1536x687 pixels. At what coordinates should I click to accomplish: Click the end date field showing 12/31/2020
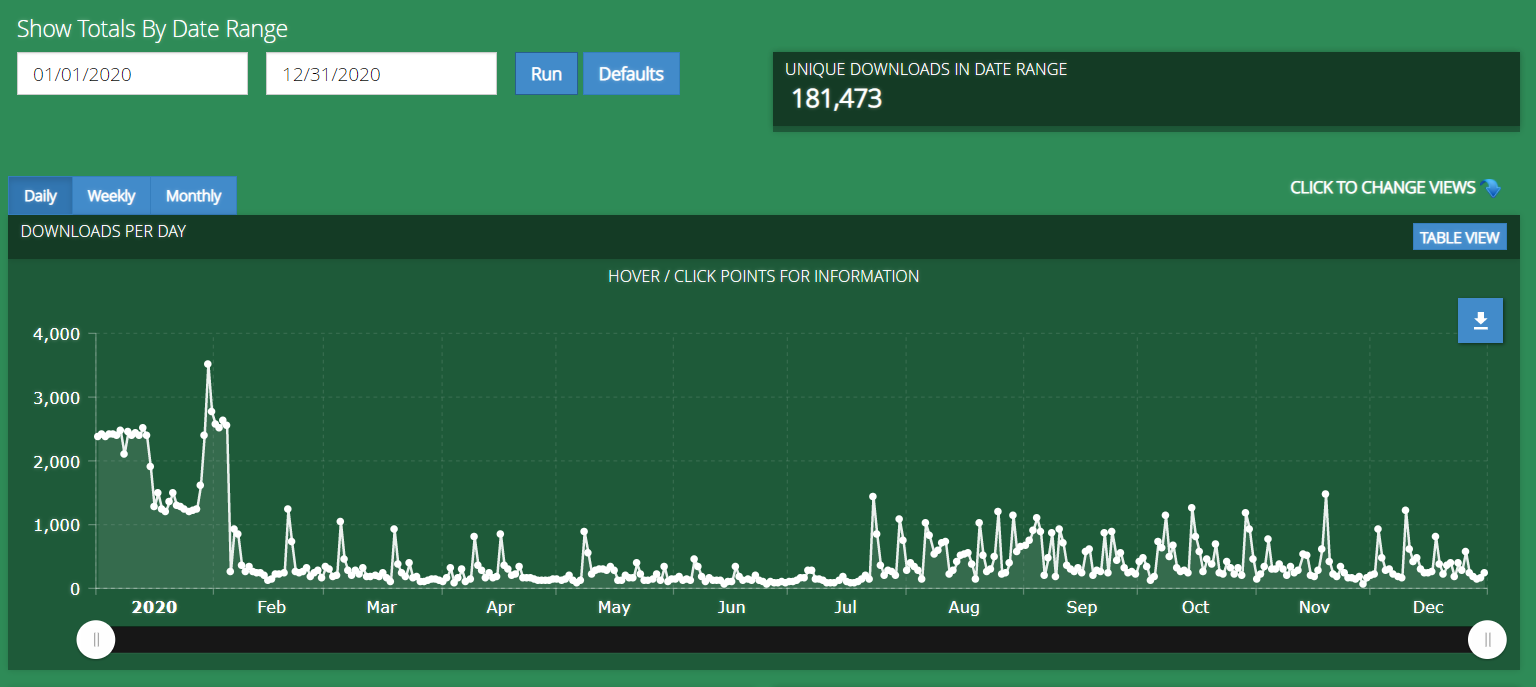(x=381, y=74)
